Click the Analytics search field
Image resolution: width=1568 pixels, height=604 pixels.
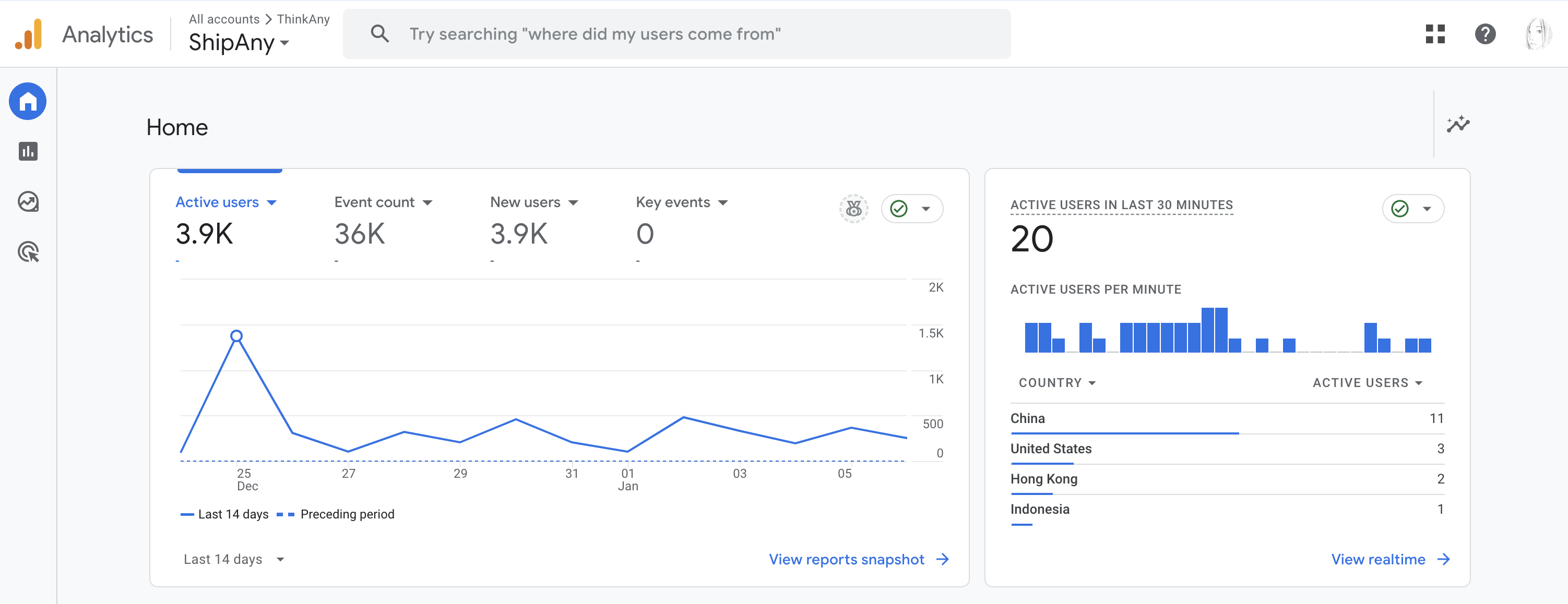[x=675, y=34]
